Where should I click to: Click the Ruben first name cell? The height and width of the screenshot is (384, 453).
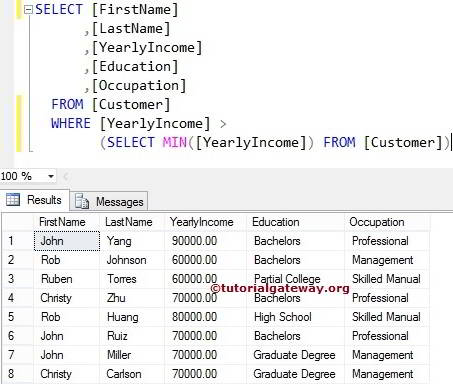tap(67, 279)
